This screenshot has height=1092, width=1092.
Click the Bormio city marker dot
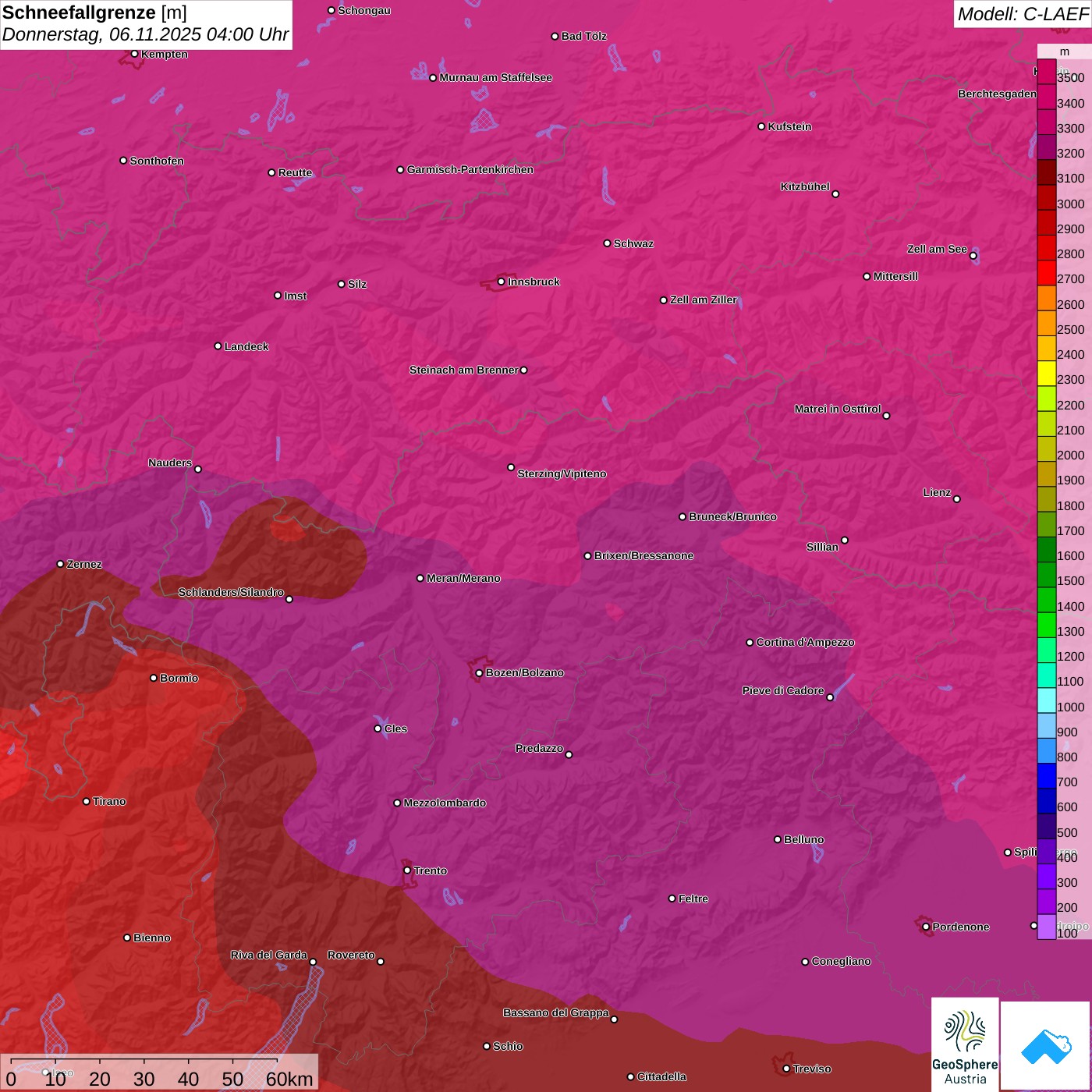154,678
